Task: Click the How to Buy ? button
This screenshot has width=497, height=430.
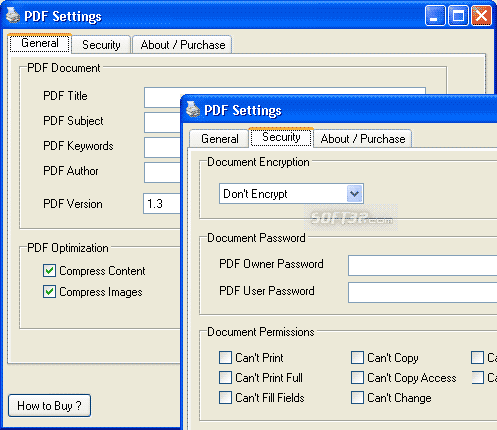Action: coord(49,406)
